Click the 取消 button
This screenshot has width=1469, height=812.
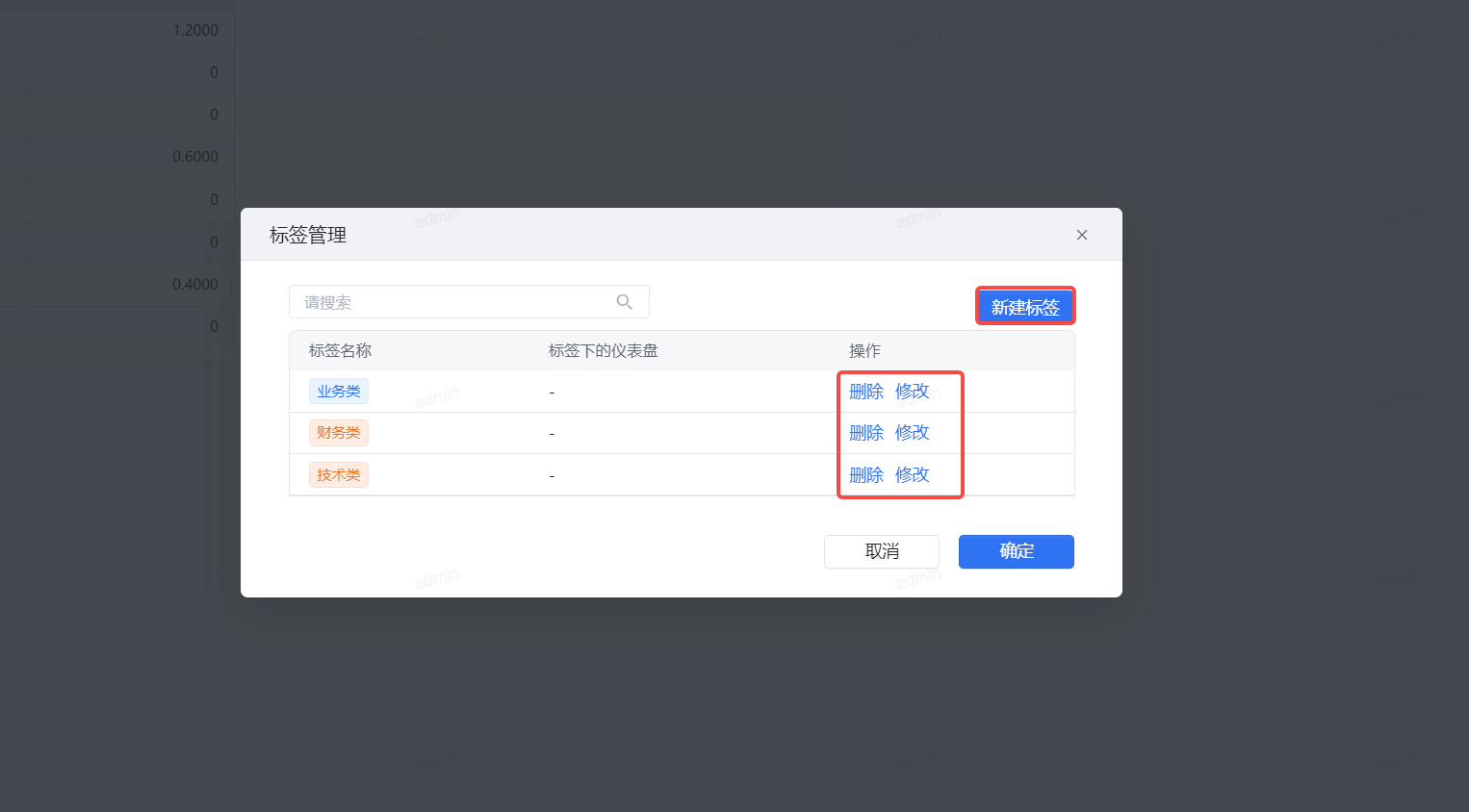(x=882, y=551)
